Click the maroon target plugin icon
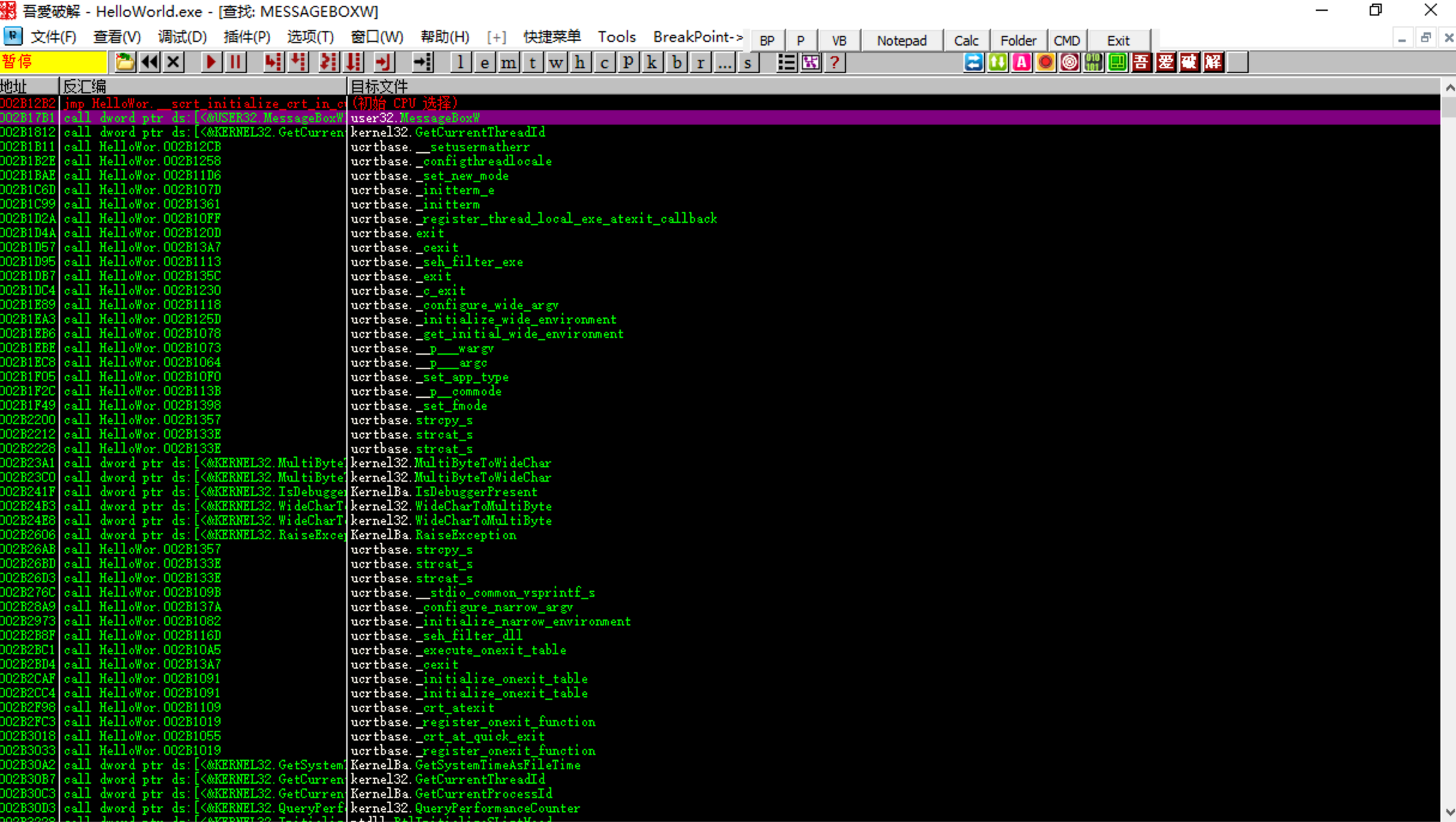1456x822 pixels. coord(1070,62)
